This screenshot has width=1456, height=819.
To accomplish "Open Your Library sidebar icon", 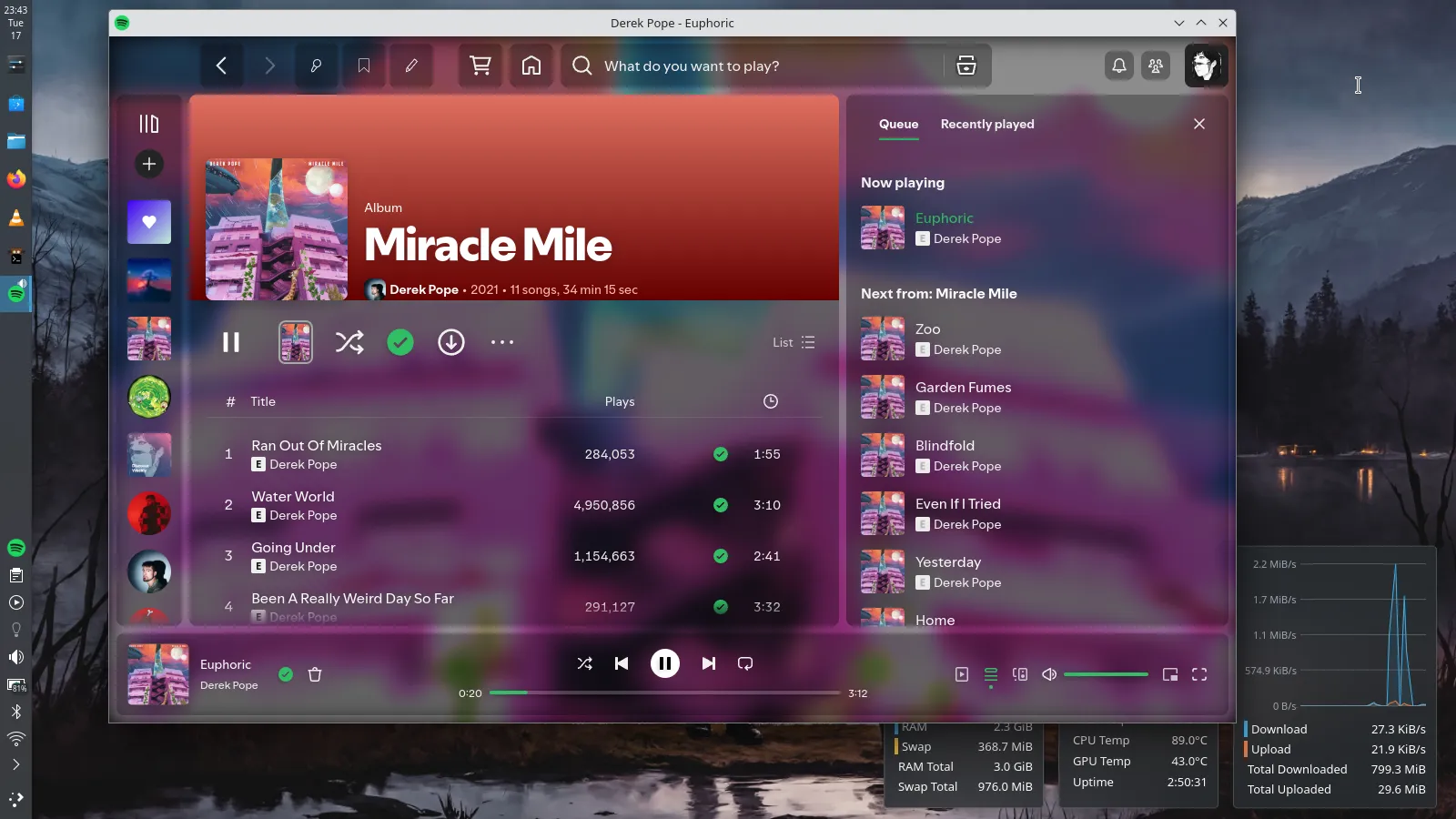I will coord(149,124).
